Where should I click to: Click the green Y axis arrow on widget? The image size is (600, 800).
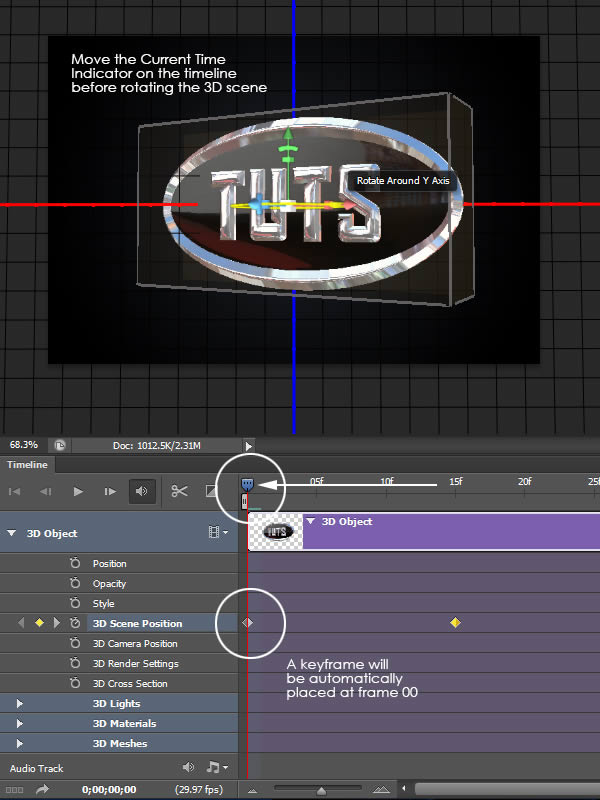[288, 134]
